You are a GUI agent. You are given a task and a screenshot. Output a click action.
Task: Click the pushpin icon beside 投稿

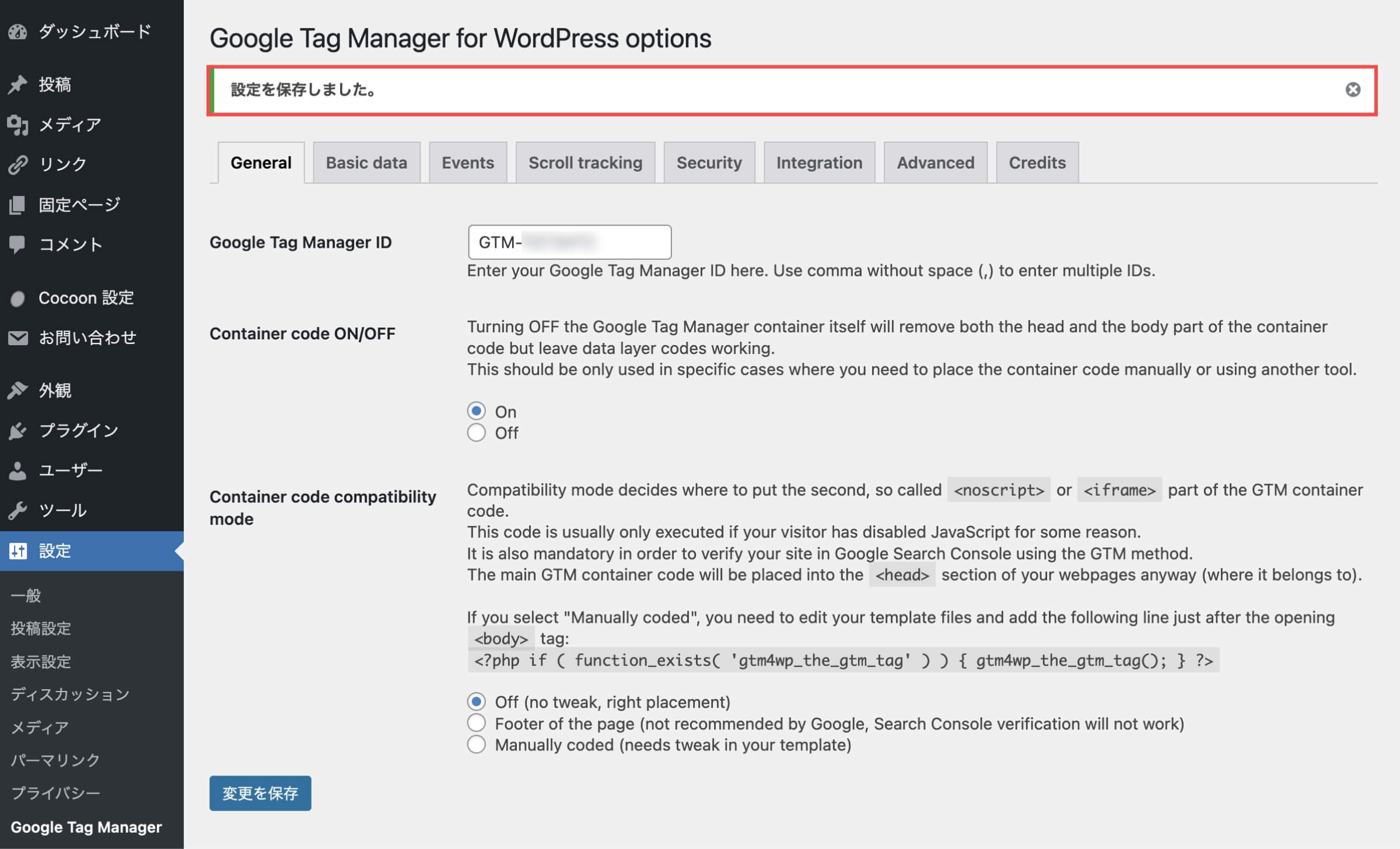coord(18,85)
